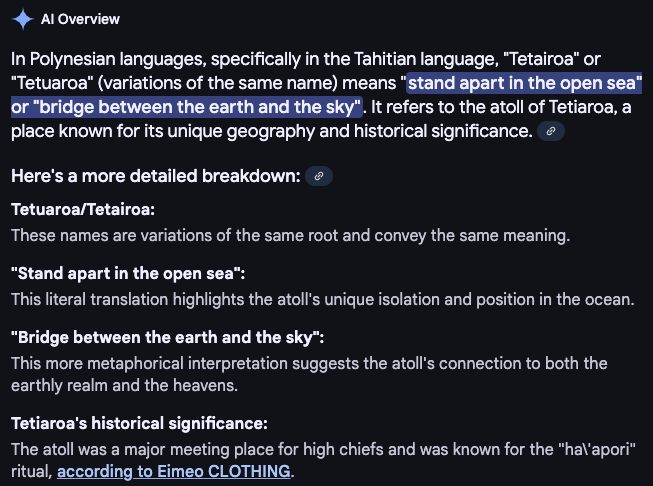Click the 'Here's a more detailed breakdown:' heading
The image size is (653, 486).
click(156, 176)
